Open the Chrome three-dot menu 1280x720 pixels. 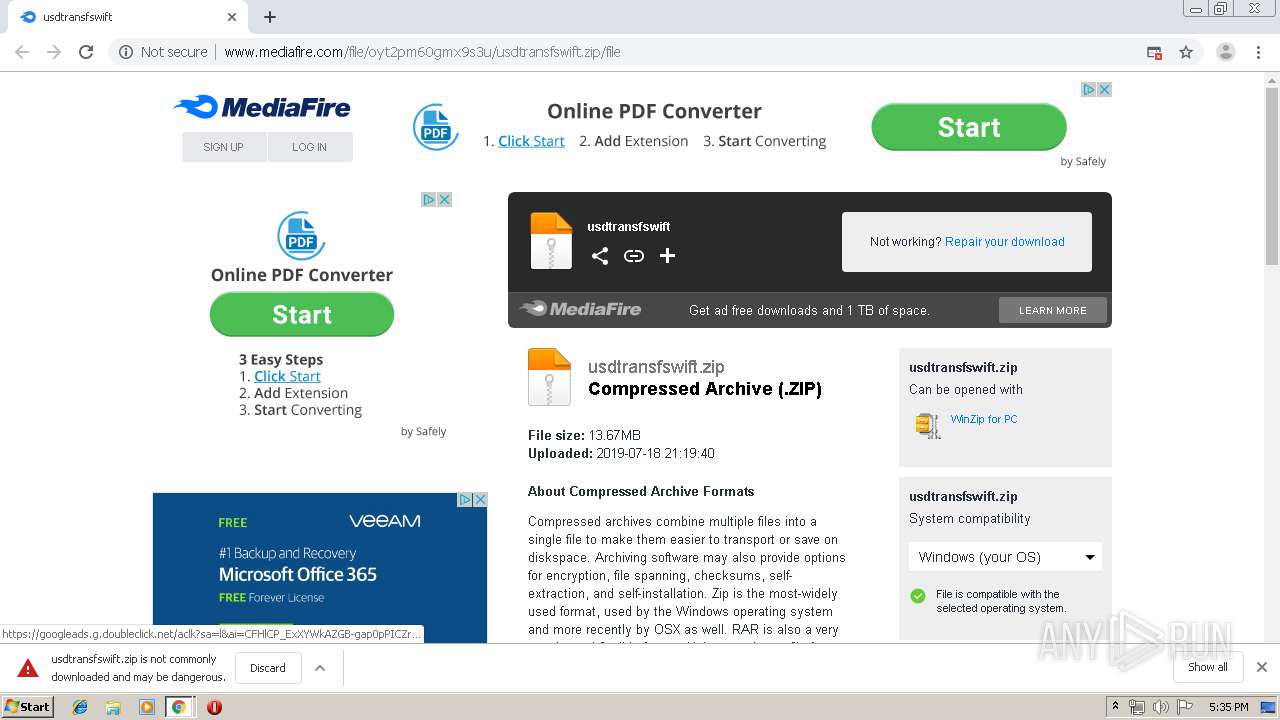coord(1259,52)
